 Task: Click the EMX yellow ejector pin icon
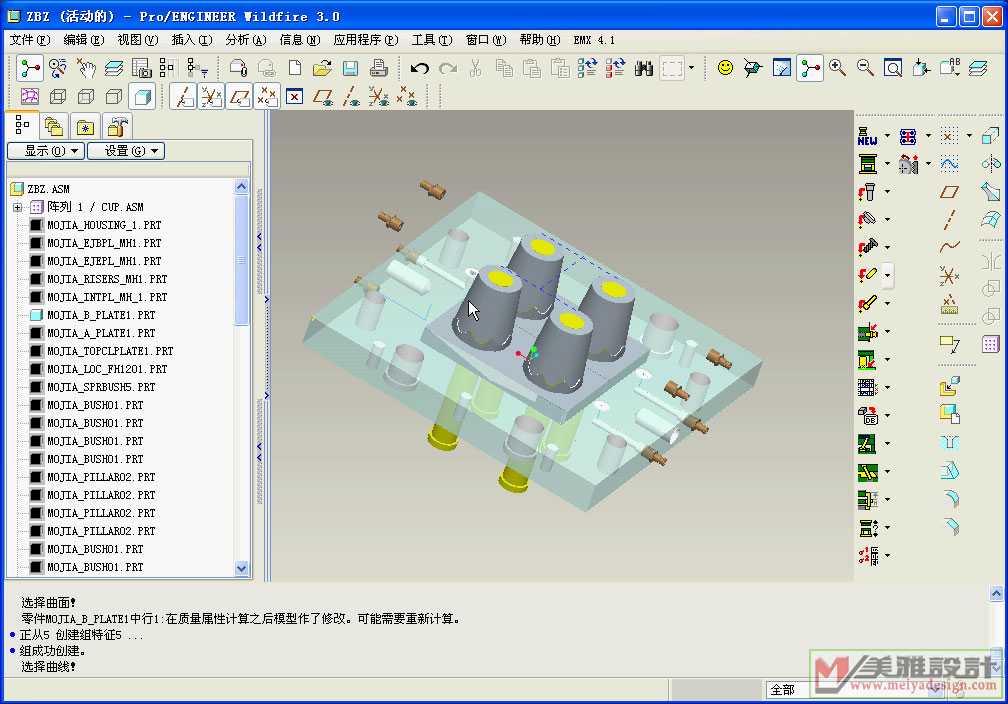pyautogui.click(x=867, y=303)
